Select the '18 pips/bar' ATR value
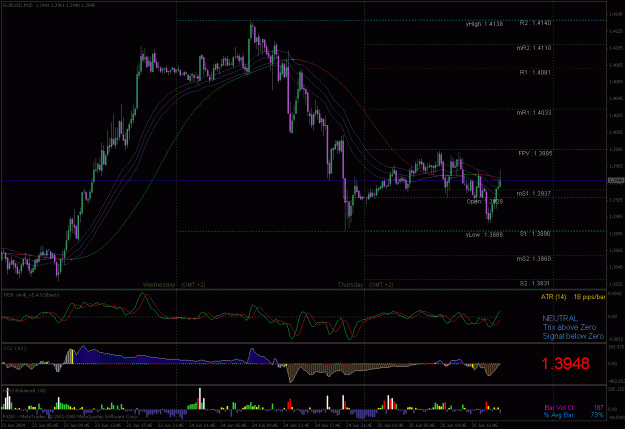Screen dimensions: 625x429 click(589, 297)
